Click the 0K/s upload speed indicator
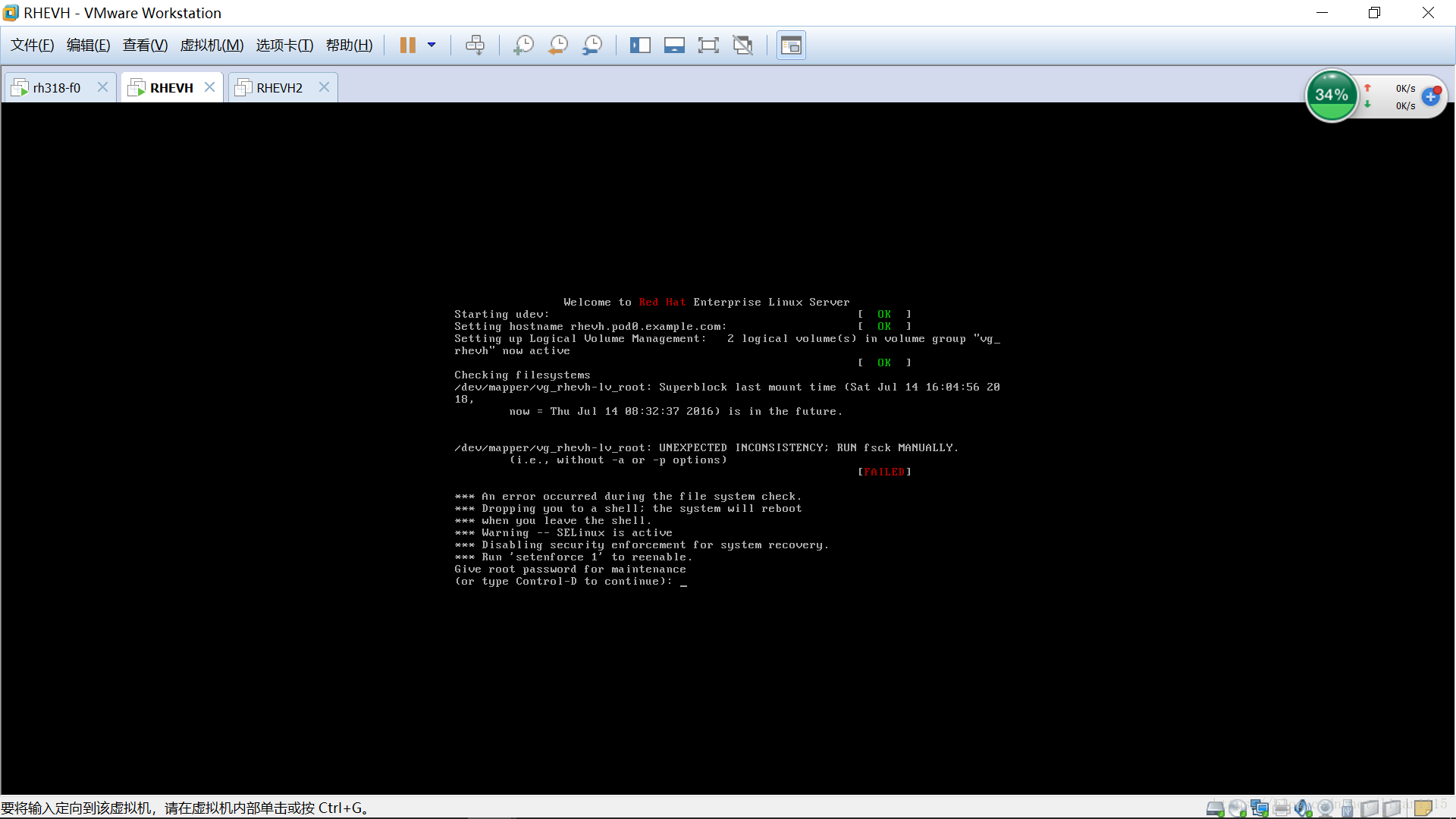The height and width of the screenshot is (819, 1456). point(1405,88)
